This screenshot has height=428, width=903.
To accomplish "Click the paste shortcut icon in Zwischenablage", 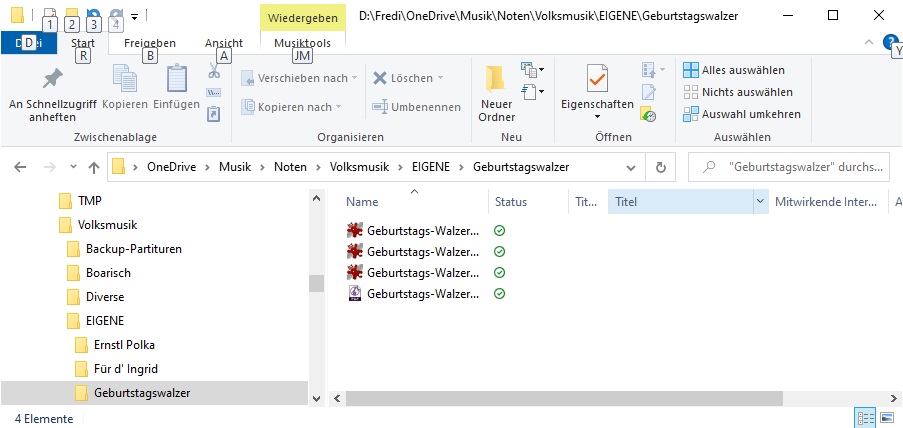I will [214, 114].
